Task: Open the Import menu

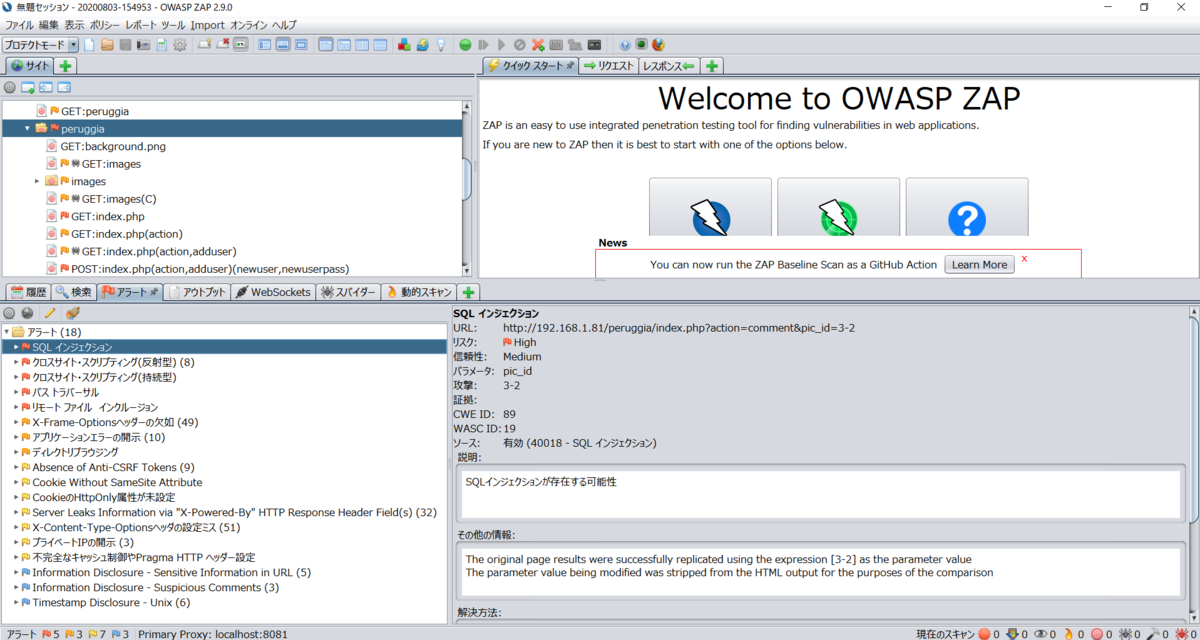Action: (208, 24)
